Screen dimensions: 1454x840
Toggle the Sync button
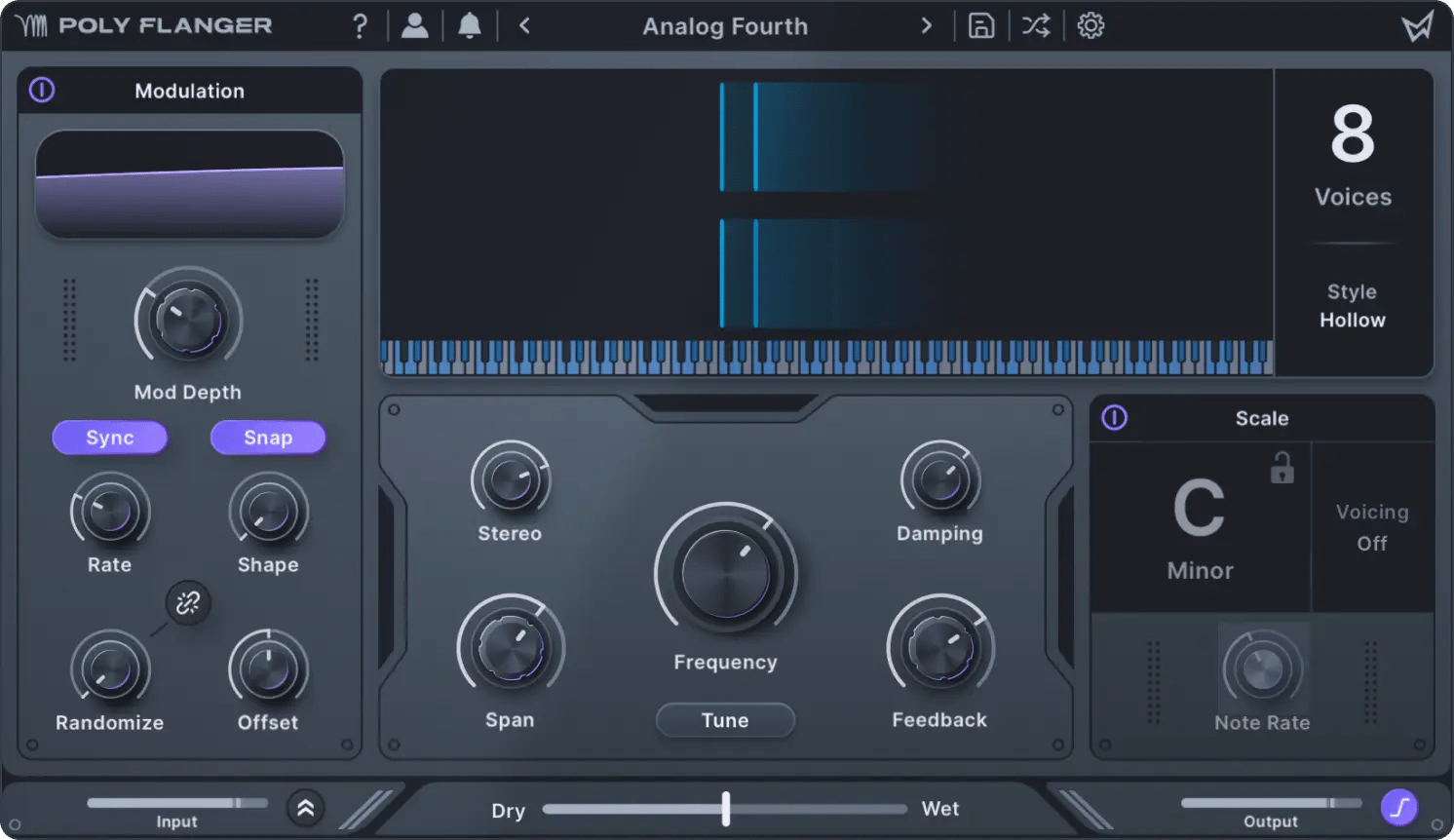[110, 438]
